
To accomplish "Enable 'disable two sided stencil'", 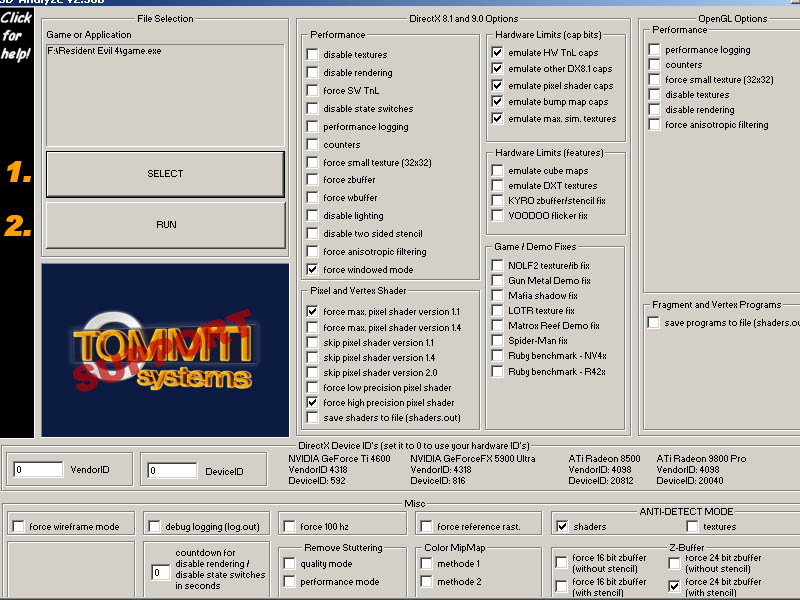I will coord(313,234).
